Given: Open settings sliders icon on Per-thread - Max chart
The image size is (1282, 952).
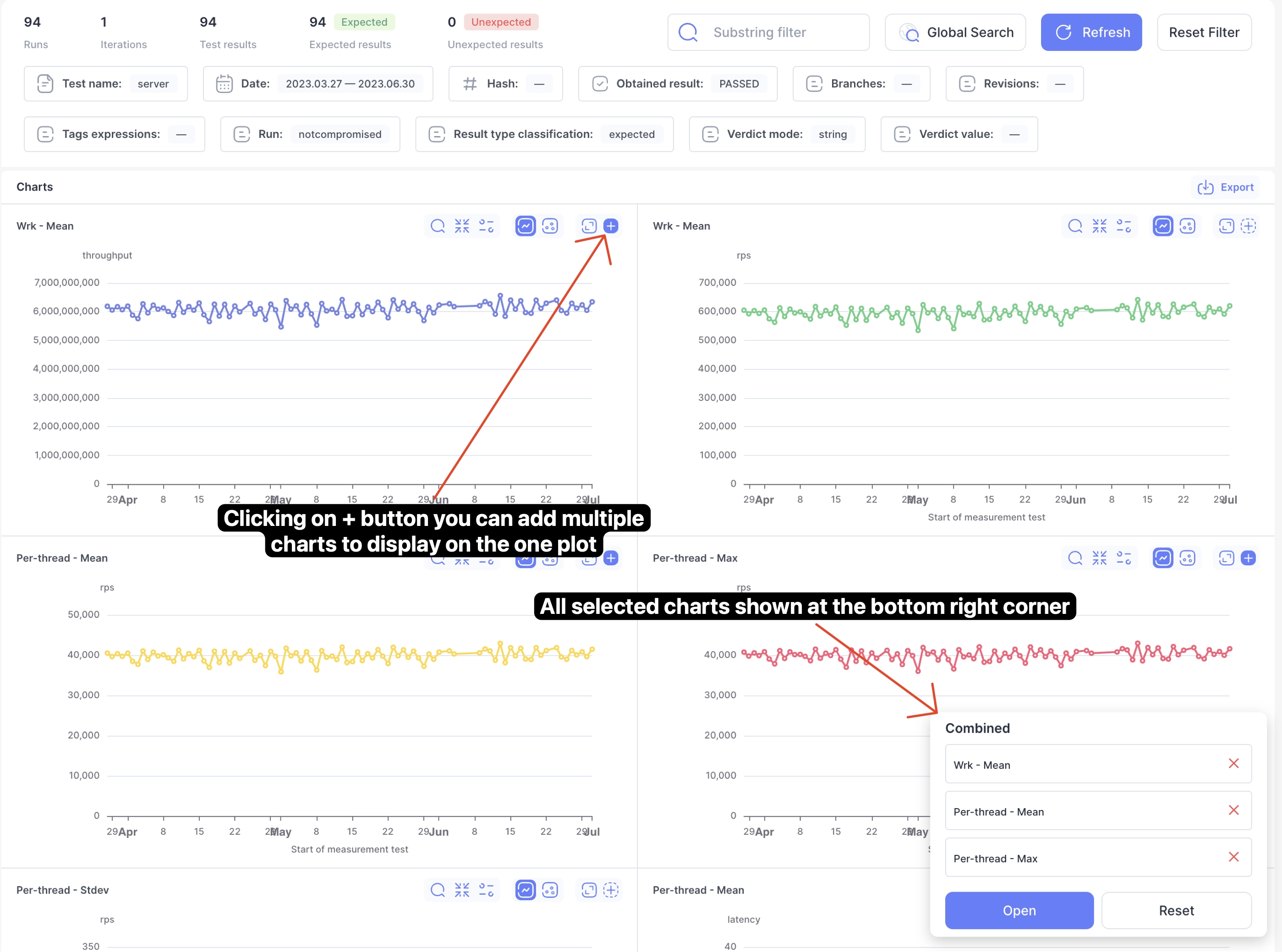Looking at the screenshot, I should 1123,558.
